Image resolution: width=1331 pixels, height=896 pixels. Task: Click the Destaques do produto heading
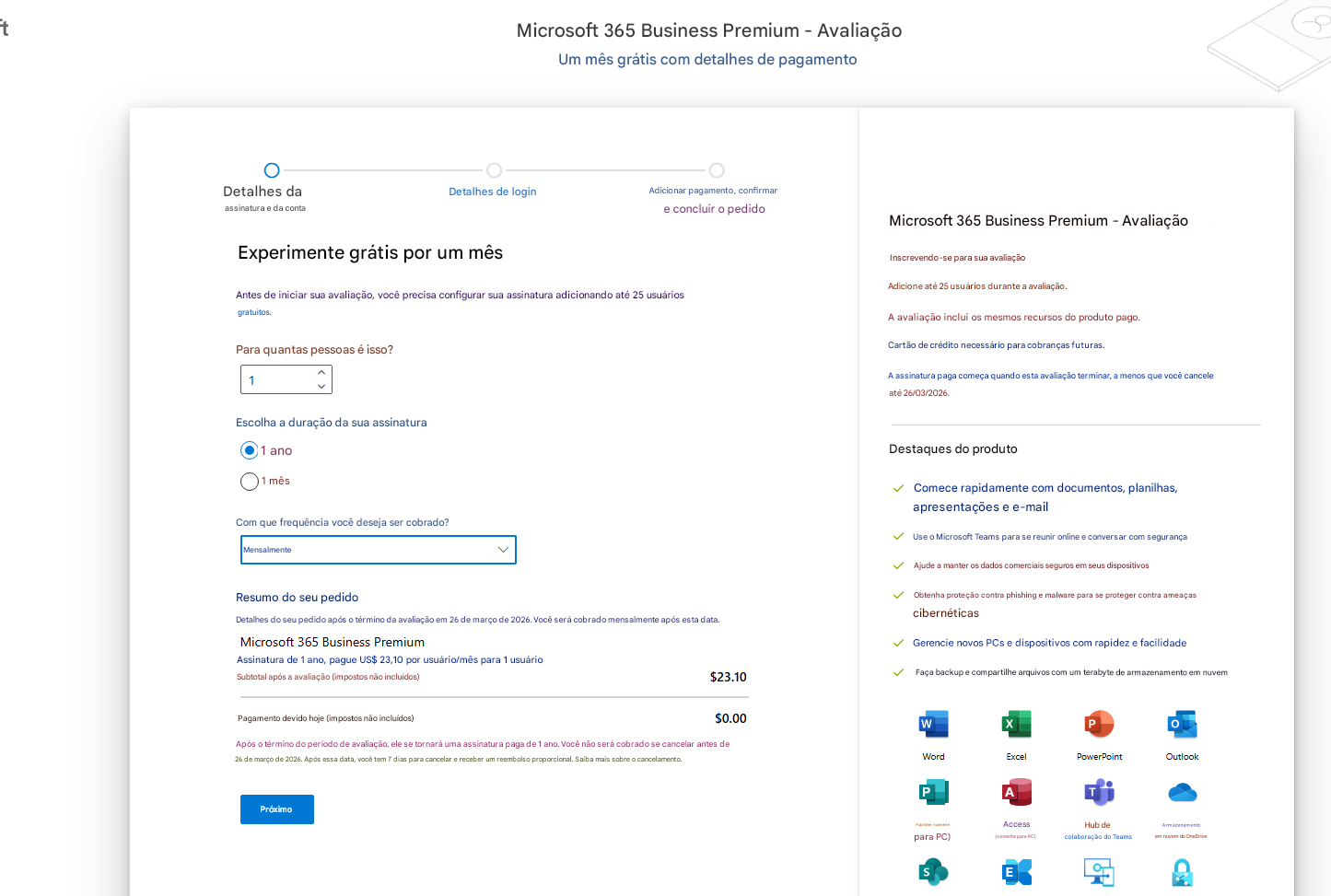[953, 449]
